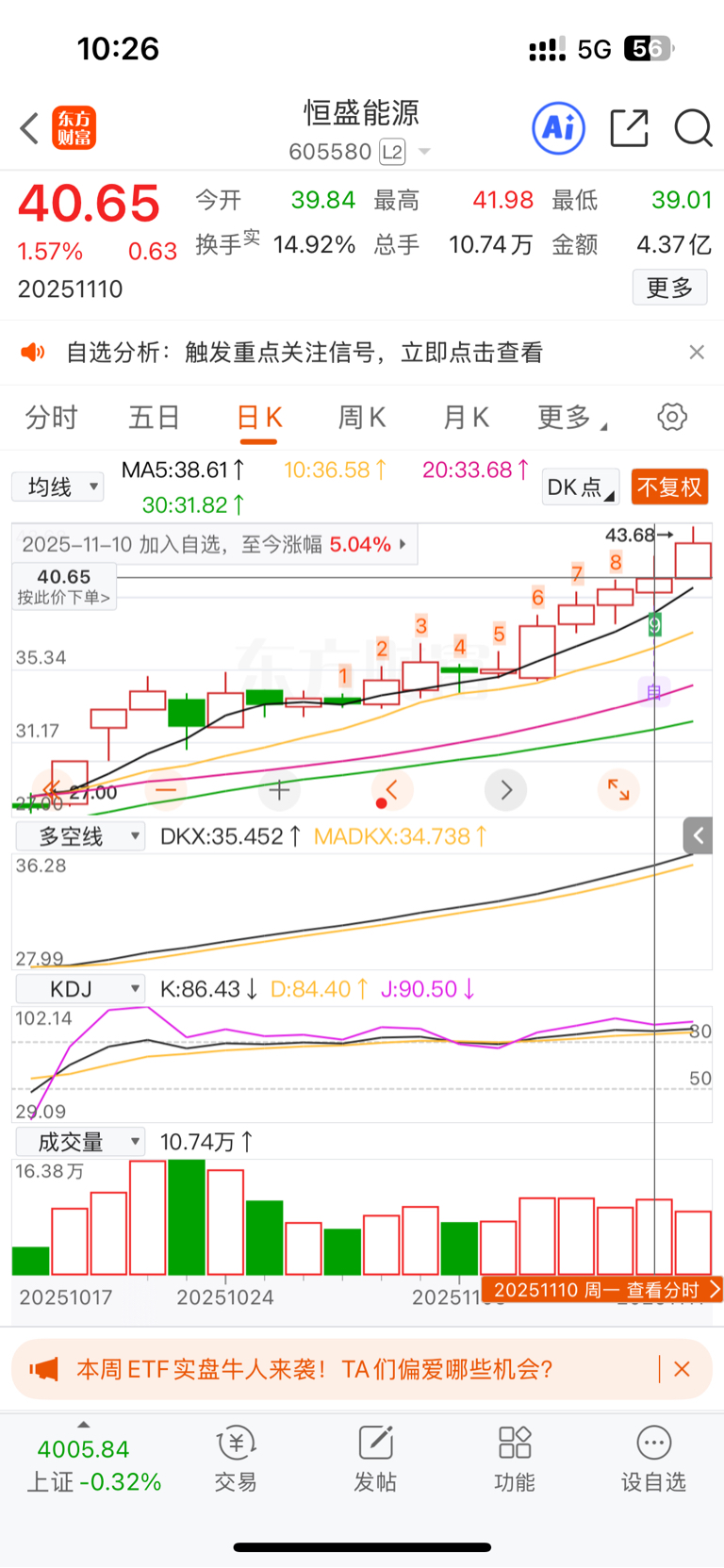Open the DK点 dropdown
The height and width of the screenshot is (1568, 724).
(581, 487)
